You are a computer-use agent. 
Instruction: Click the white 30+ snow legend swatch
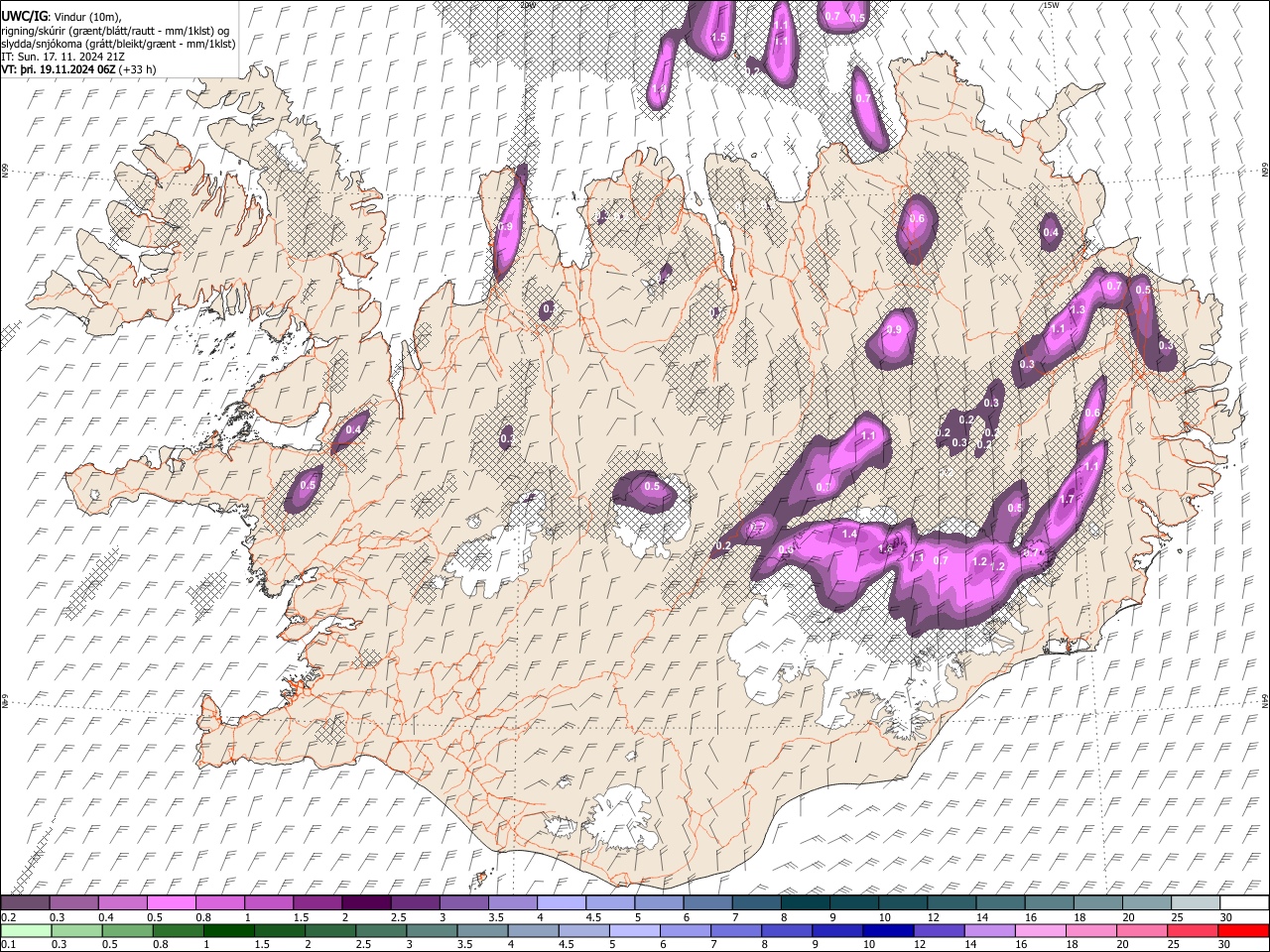coord(1244,903)
